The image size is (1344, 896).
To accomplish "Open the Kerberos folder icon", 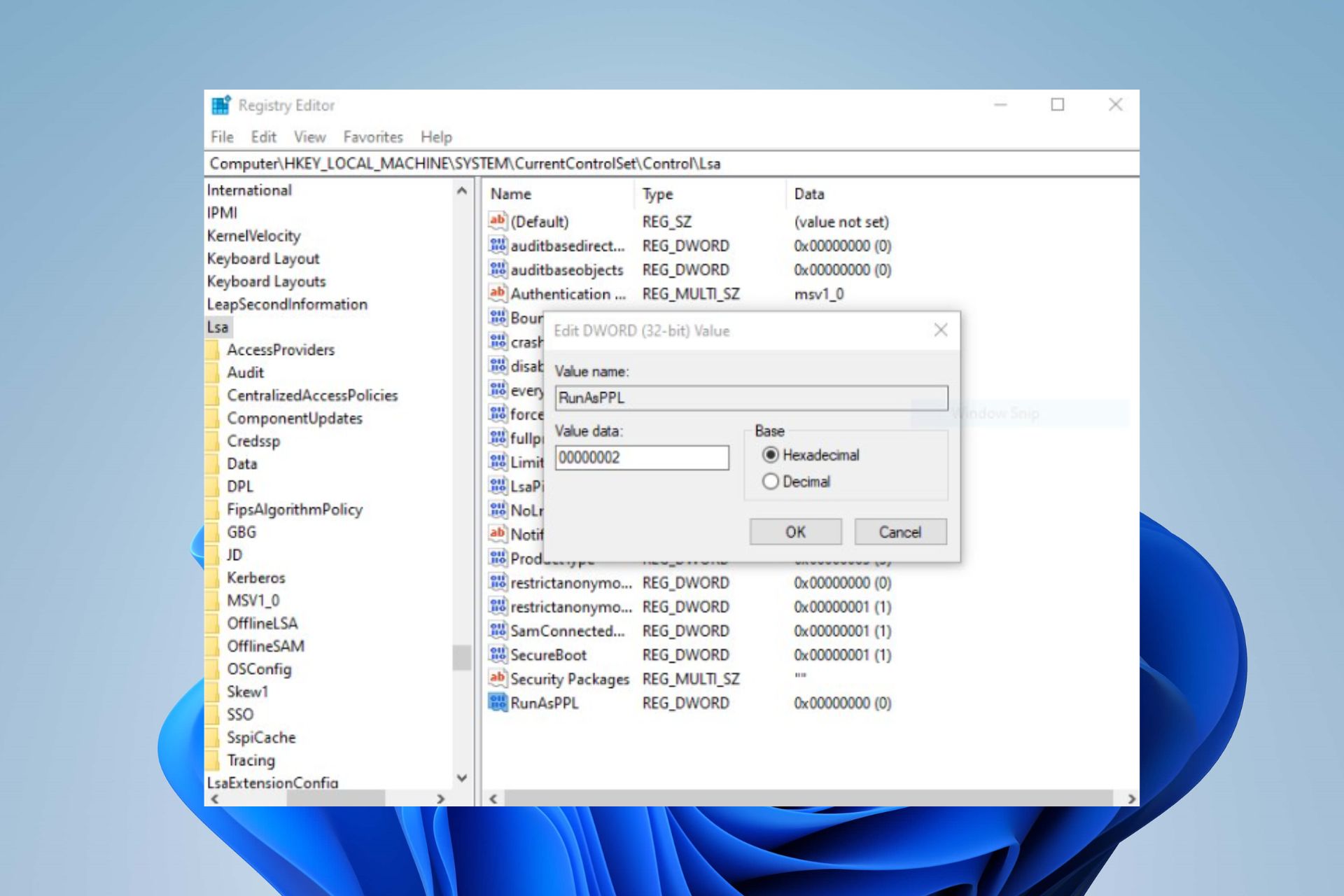I will (213, 577).
